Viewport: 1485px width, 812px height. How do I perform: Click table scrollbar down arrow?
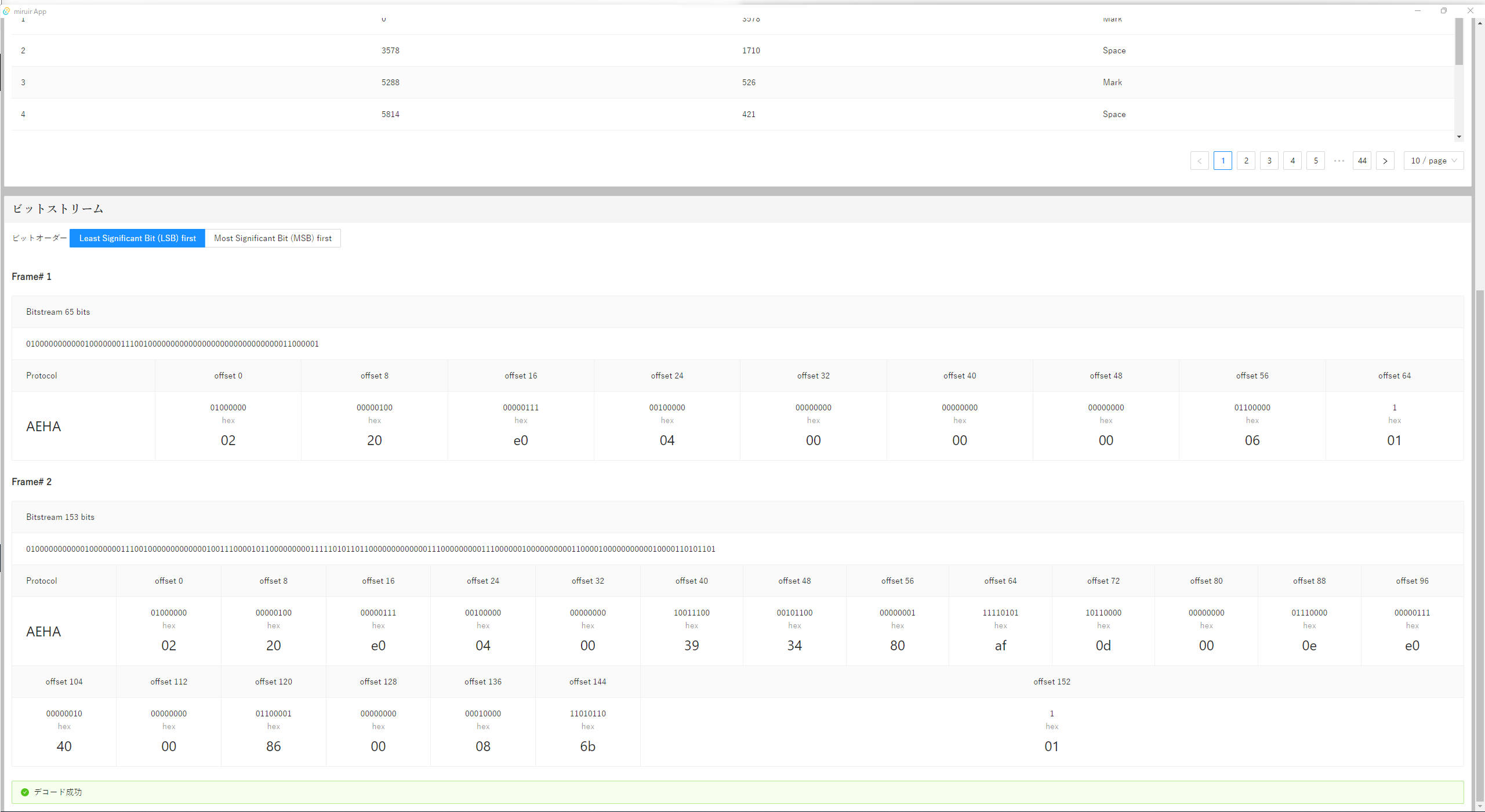pos(1459,137)
